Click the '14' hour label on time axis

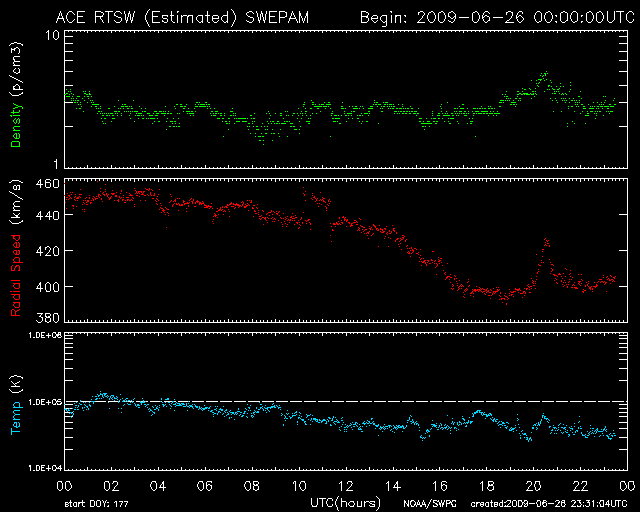(393, 486)
